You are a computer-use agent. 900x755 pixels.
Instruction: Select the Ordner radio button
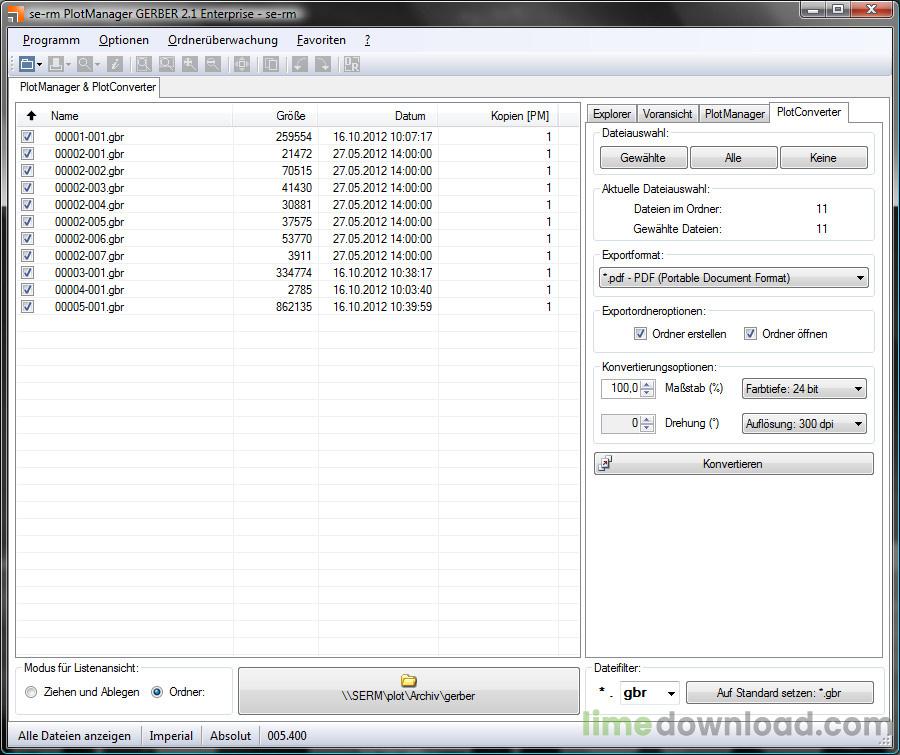(157, 692)
